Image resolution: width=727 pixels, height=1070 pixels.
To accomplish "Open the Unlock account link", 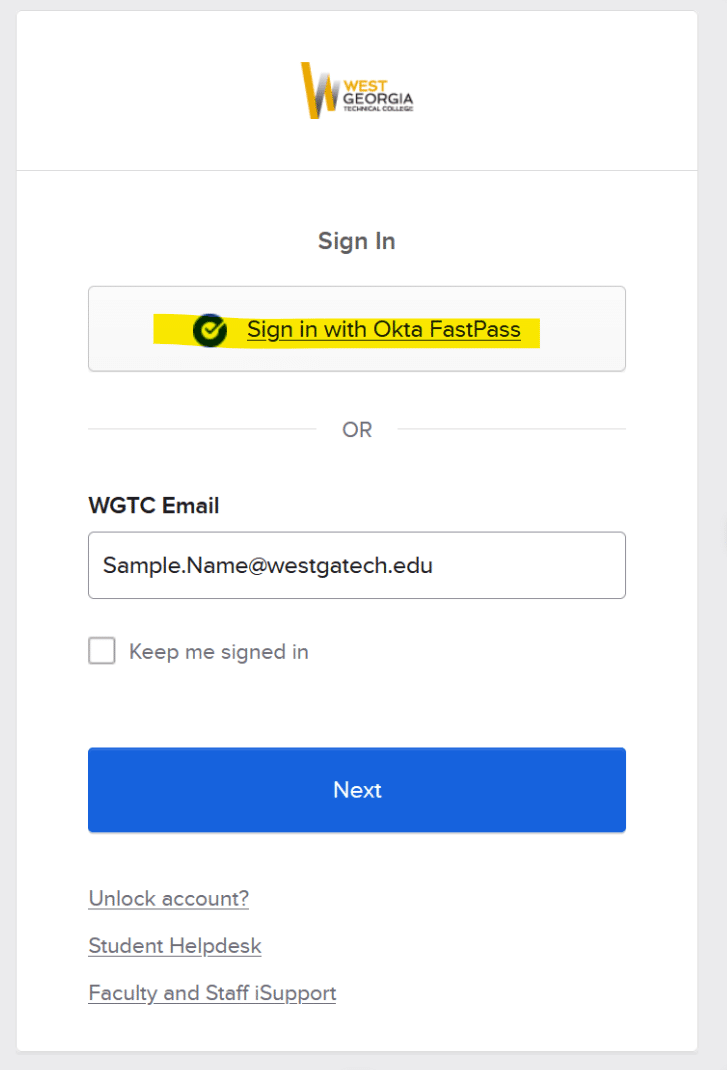I will [x=168, y=898].
